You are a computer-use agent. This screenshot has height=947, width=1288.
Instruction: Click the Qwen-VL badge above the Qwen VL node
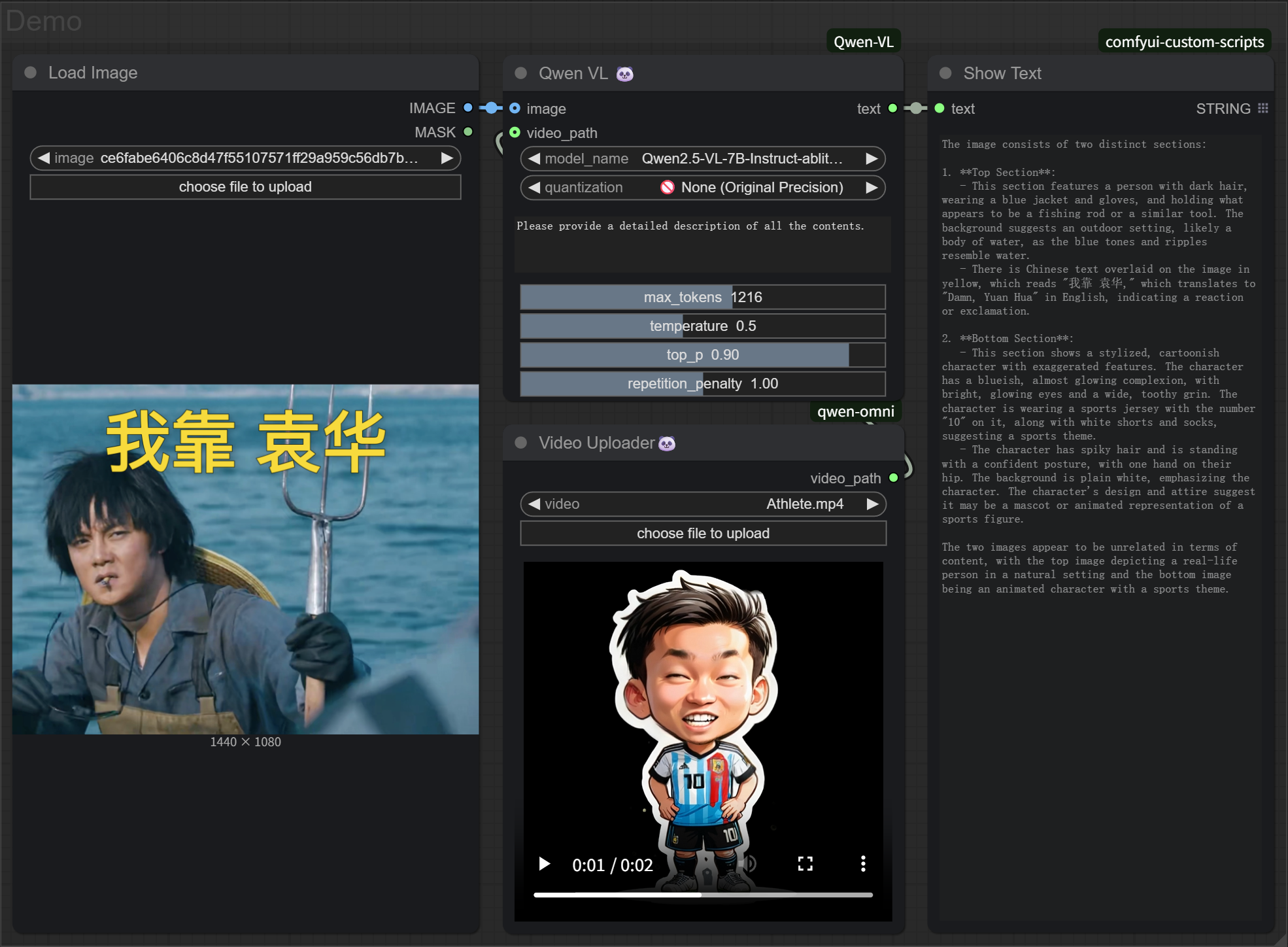tap(864, 42)
